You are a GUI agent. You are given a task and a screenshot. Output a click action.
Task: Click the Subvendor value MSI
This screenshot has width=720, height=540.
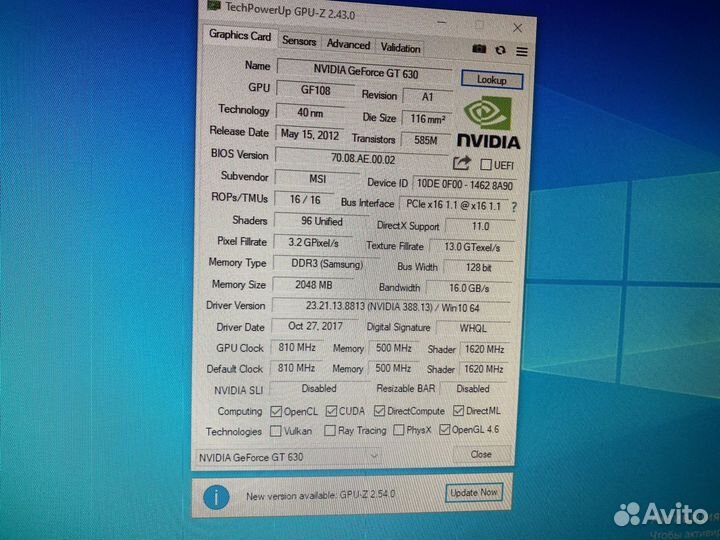pyautogui.click(x=317, y=178)
